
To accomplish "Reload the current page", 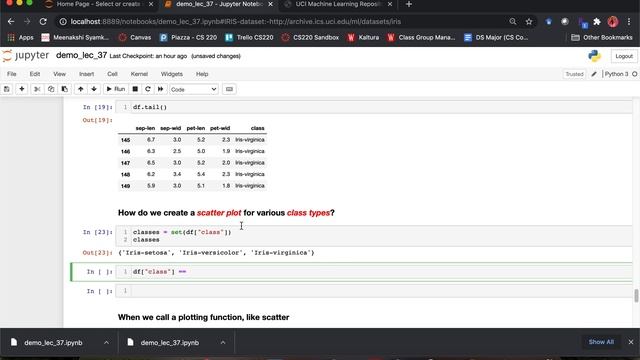I will point(43,22).
